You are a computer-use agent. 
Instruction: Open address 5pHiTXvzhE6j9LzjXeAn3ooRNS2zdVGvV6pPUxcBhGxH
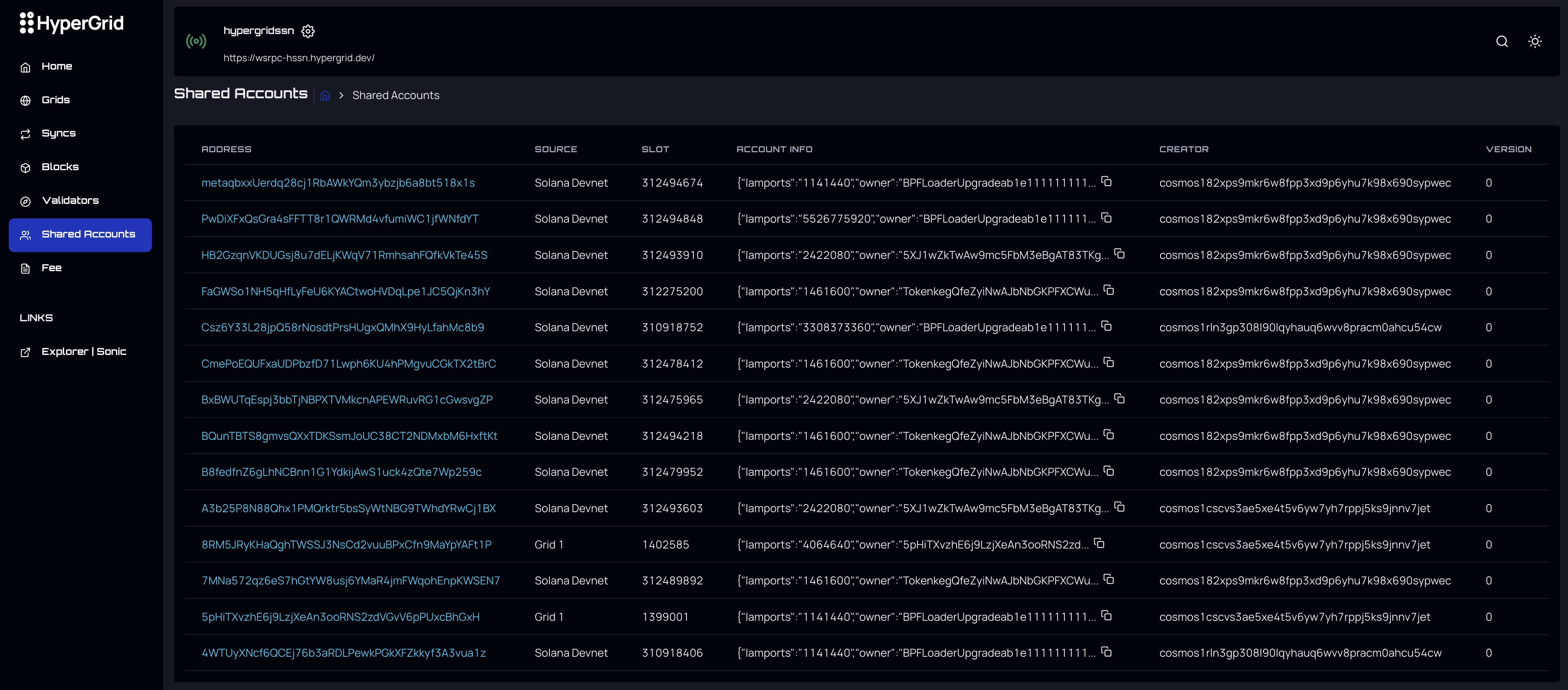tap(340, 617)
